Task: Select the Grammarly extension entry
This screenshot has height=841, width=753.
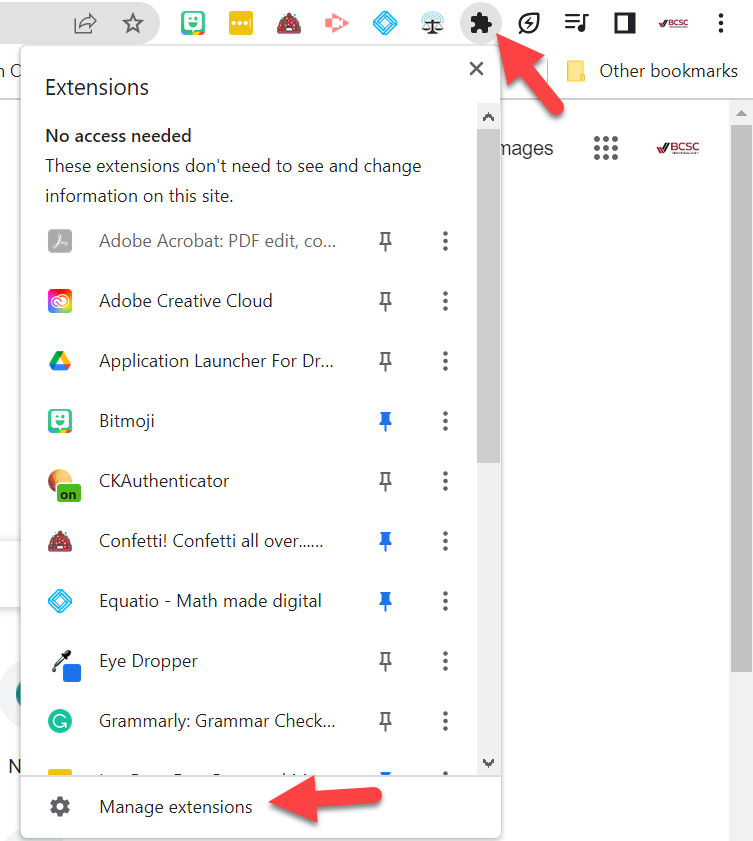Action: [217, 721]
